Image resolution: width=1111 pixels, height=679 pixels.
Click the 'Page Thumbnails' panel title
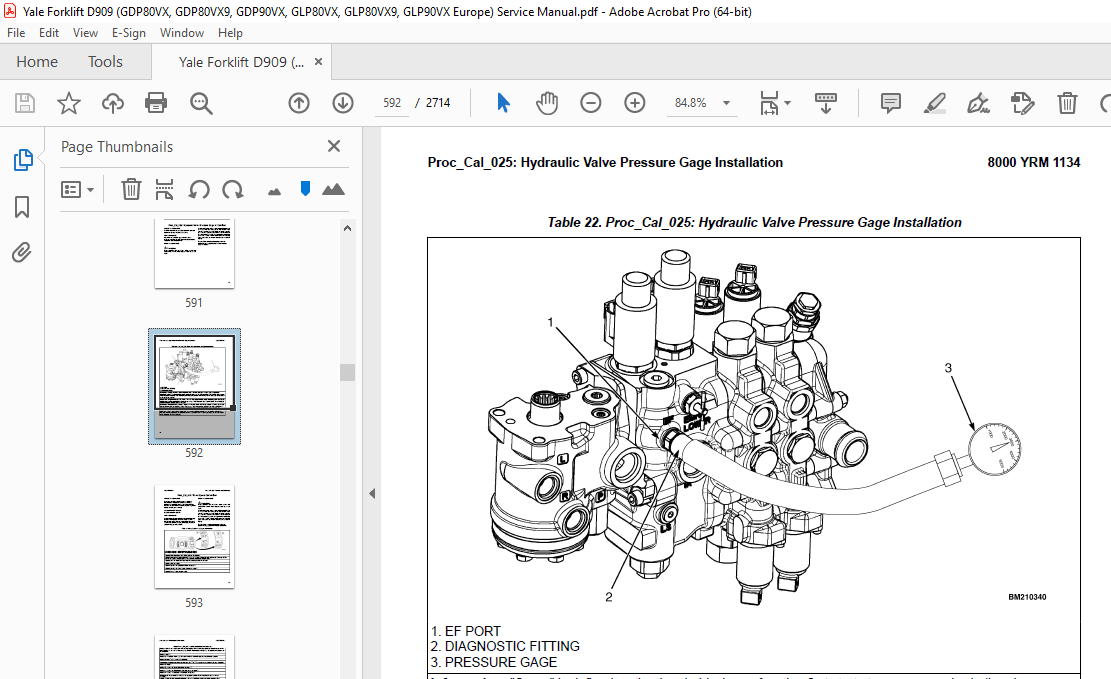117,147
